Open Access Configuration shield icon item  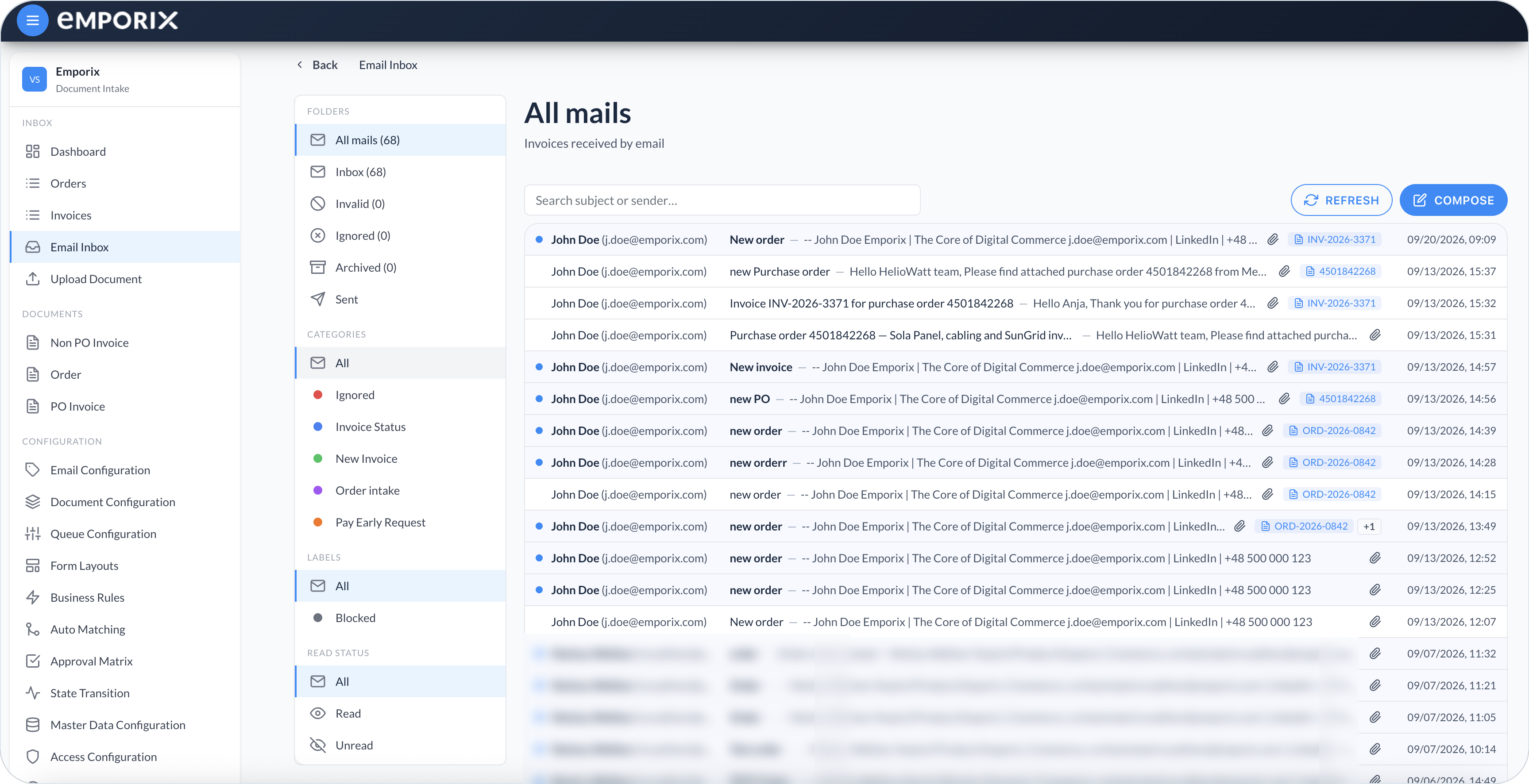tap(125, 757)
